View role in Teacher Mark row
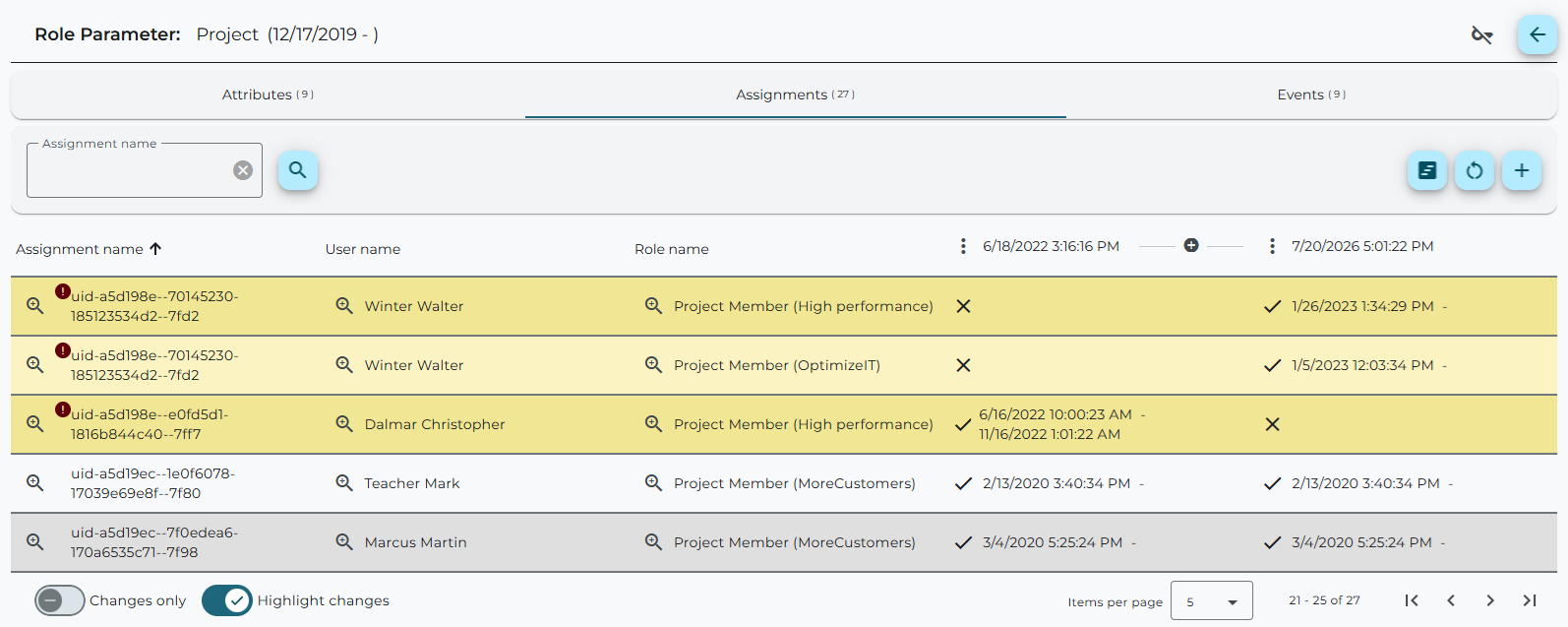 [x=653, y=483]
